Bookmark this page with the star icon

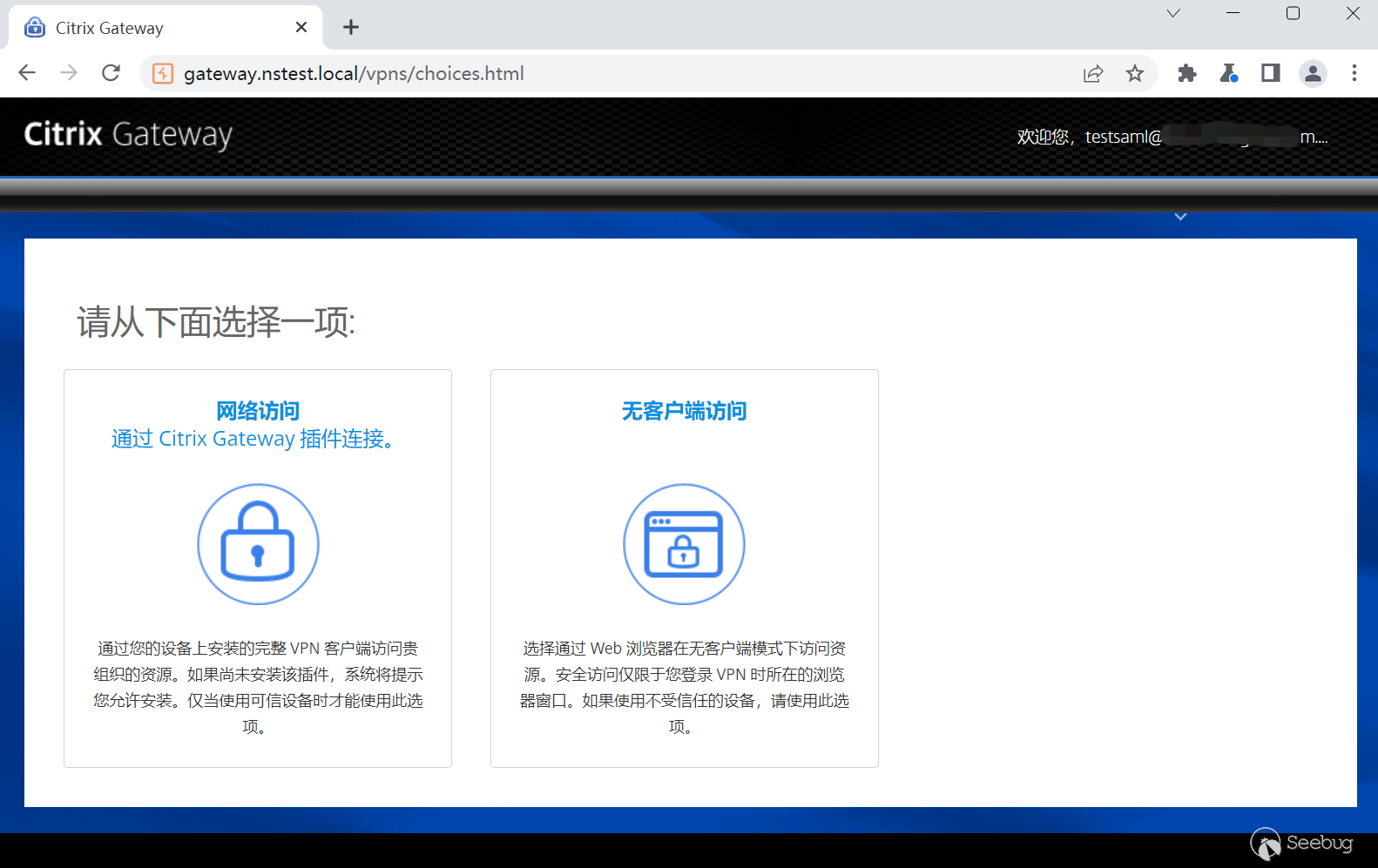(x=1135, y=73)
